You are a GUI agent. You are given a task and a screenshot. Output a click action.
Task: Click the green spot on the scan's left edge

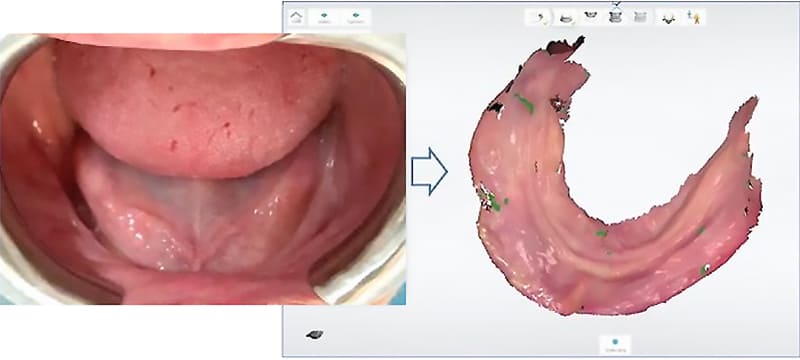[x=493, y=202]
